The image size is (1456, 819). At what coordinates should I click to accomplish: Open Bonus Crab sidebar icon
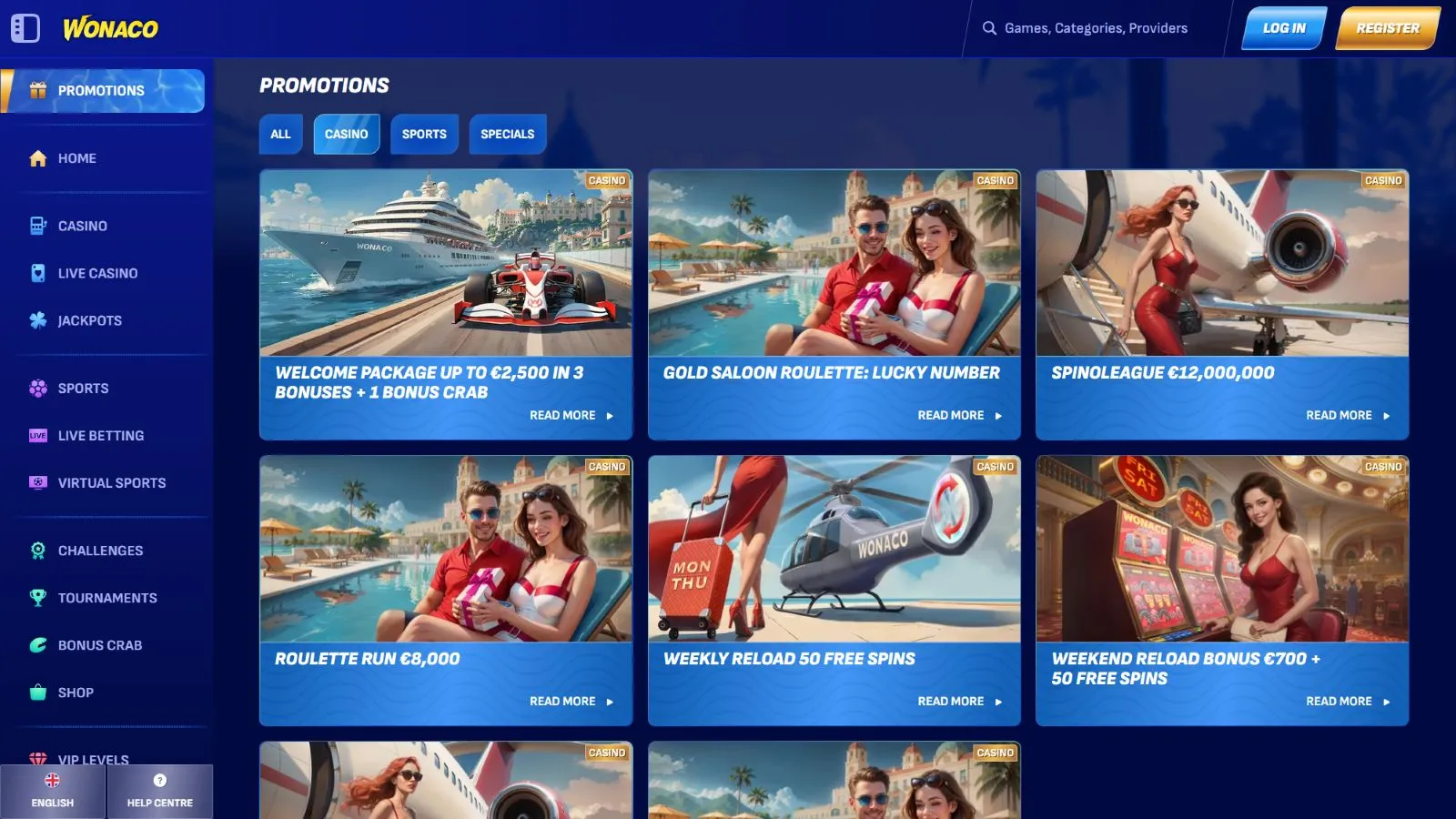38,645
